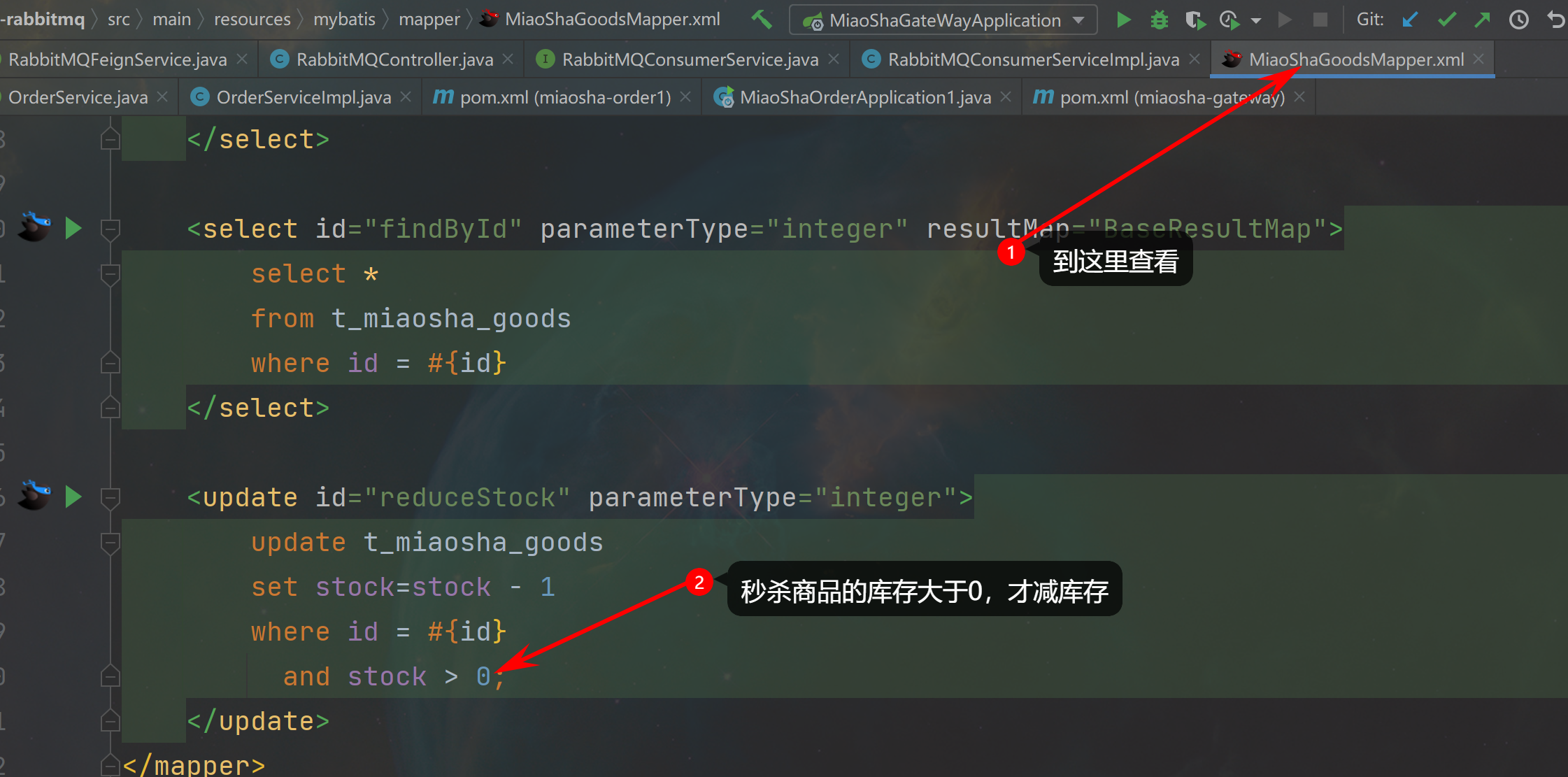Viewport: 1568px width, 777px height.
Task: Update project from Git with blue arrow icon
Action: pos(1409,20)
